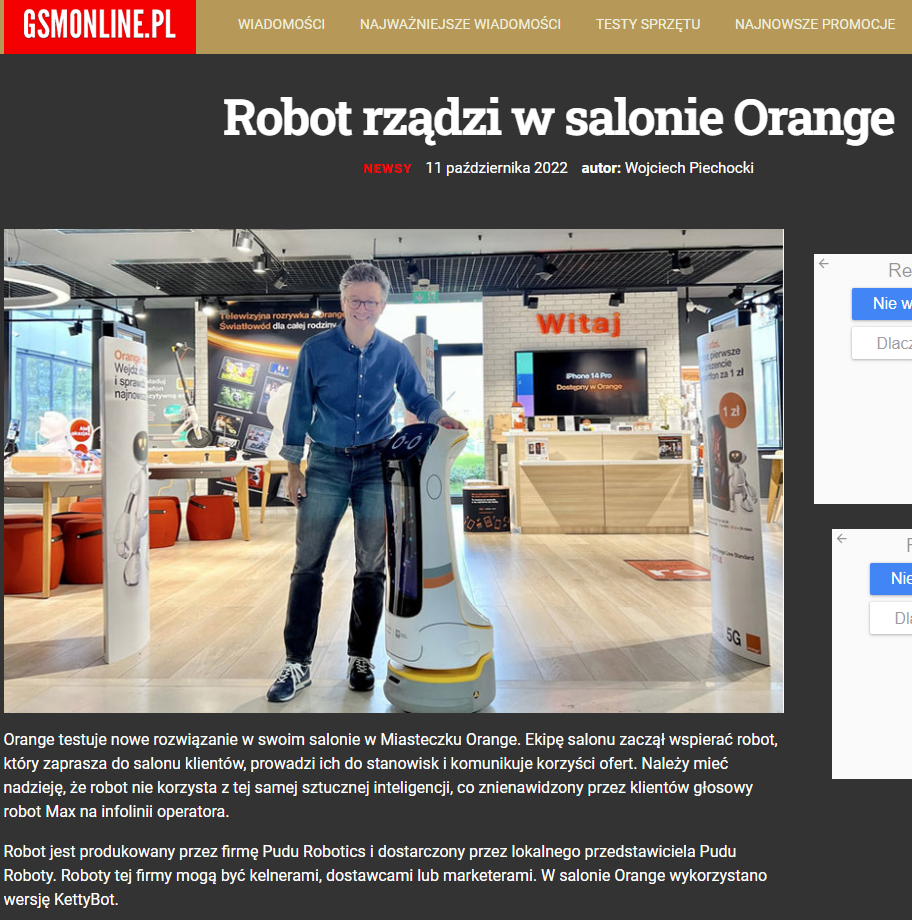Viewport: 912px width, 920px height.
Task: Click 'Dlacz' button in upper ad
Action: (x=882, y=343)
